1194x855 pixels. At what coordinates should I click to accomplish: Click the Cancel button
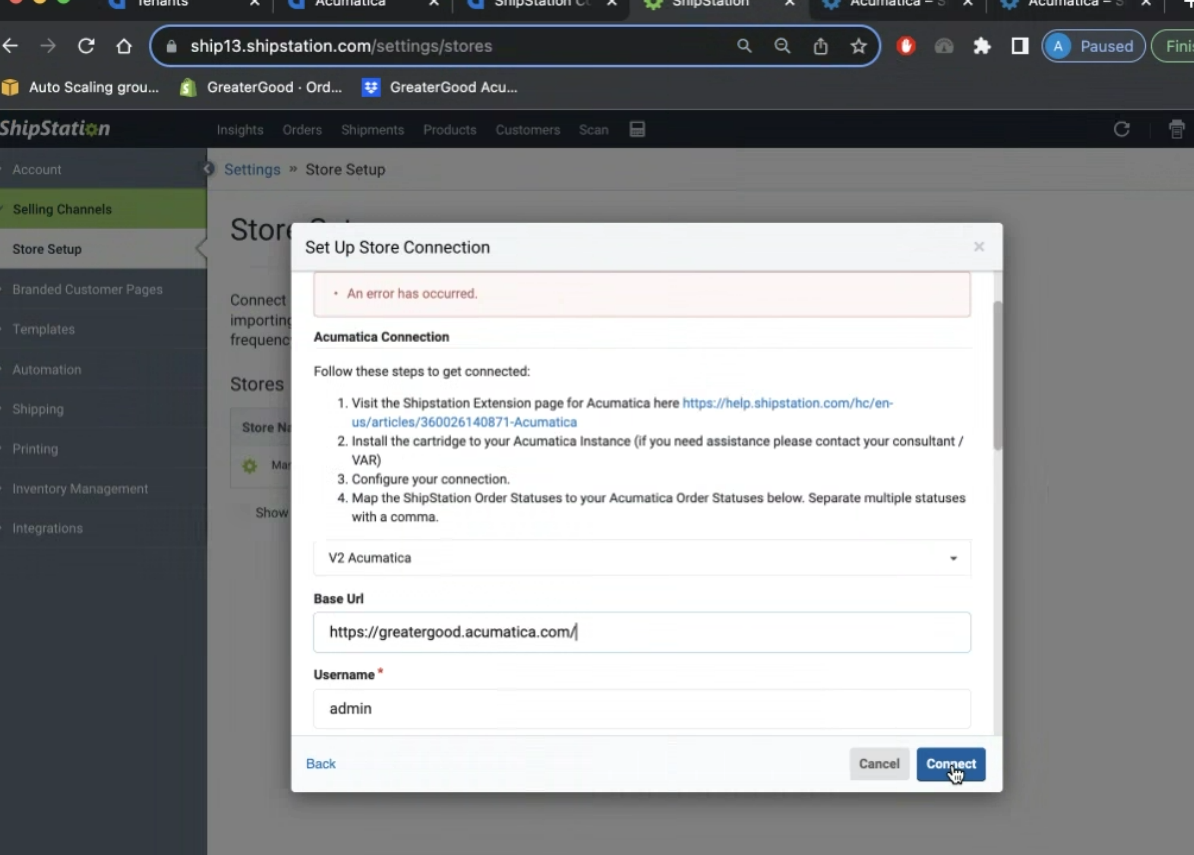click(x=880, y=764)
